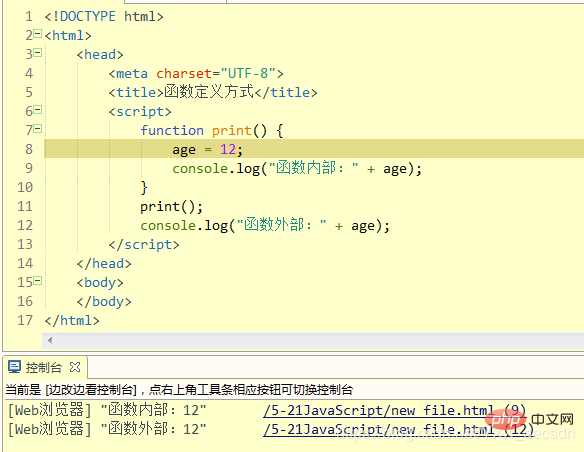The width and height of the screenshot is (584, 452).
Task: Click the closing </head> tag
Action: tap(104, 264)
